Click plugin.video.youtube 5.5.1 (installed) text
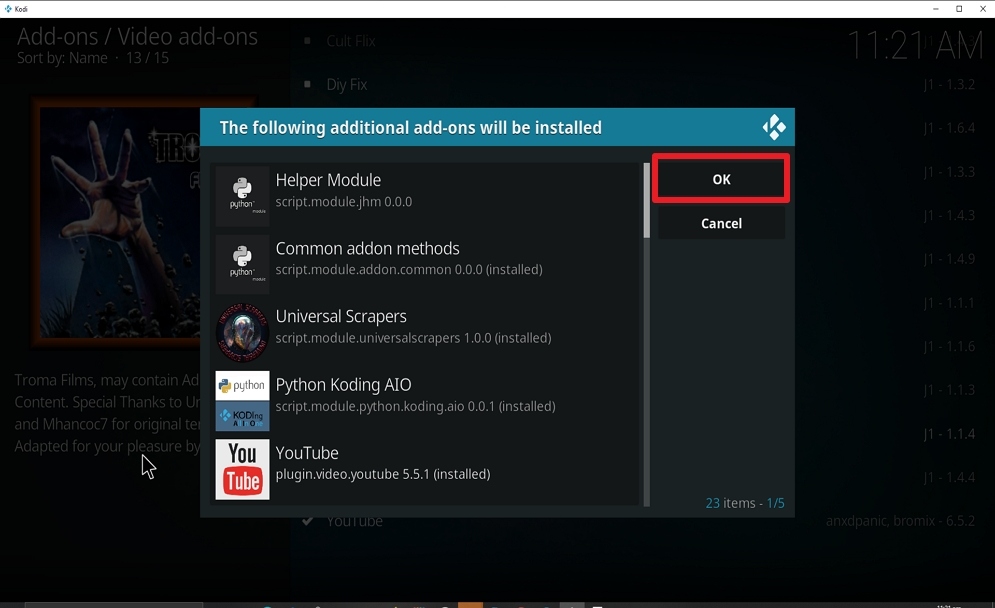 coord(383,474)
